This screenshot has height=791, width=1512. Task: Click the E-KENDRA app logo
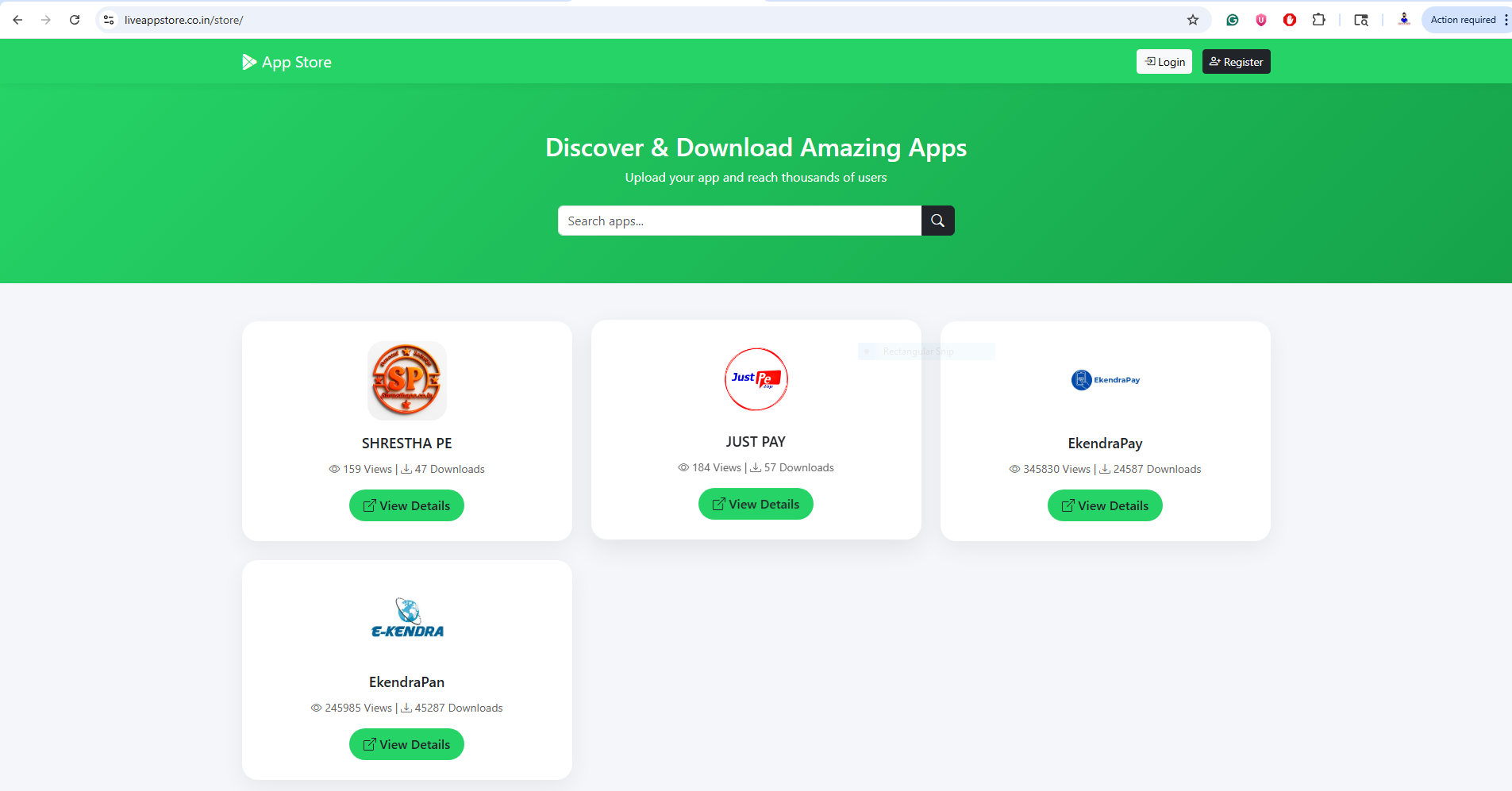(406, 619)
